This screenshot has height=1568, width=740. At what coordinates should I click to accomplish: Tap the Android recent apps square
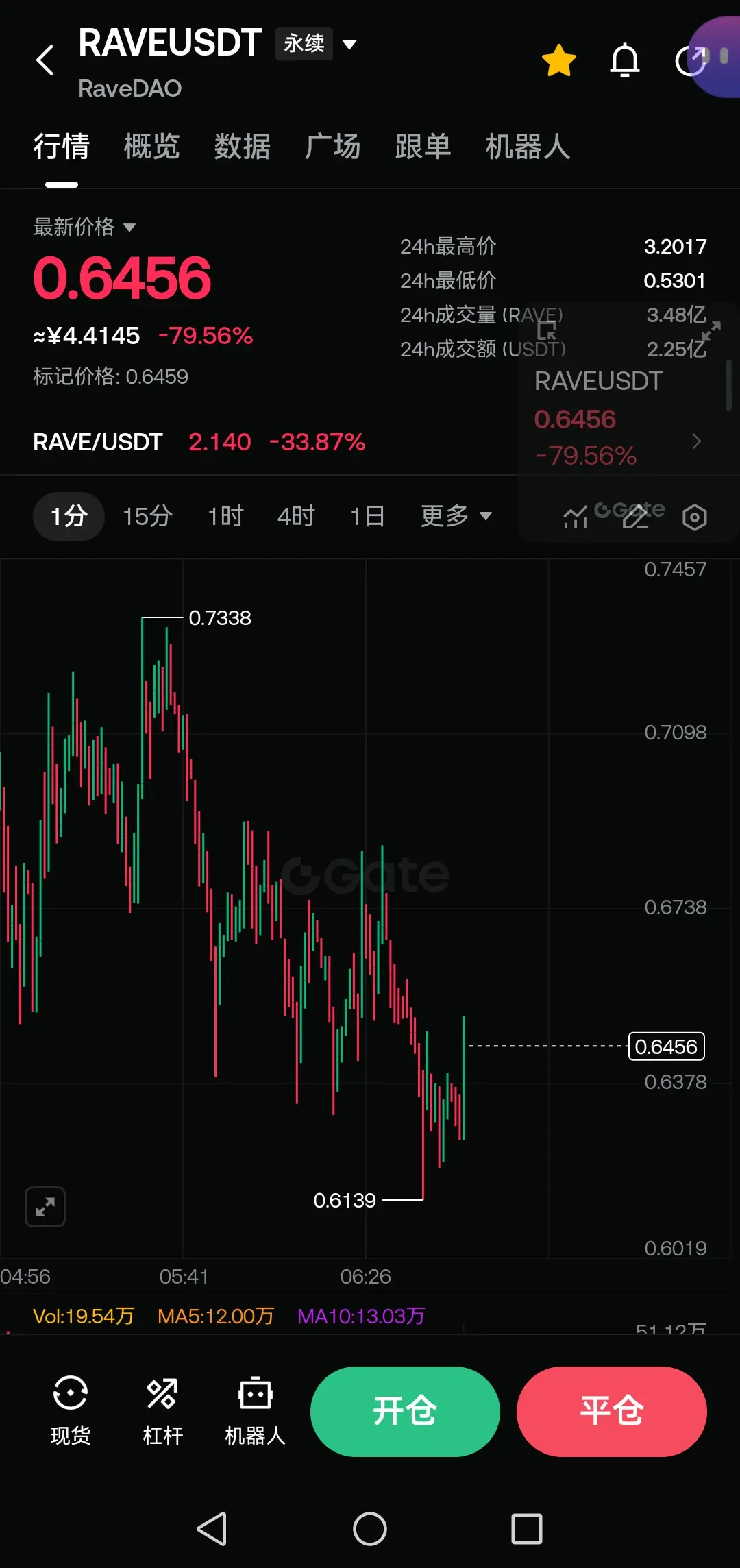[527, 1528]
